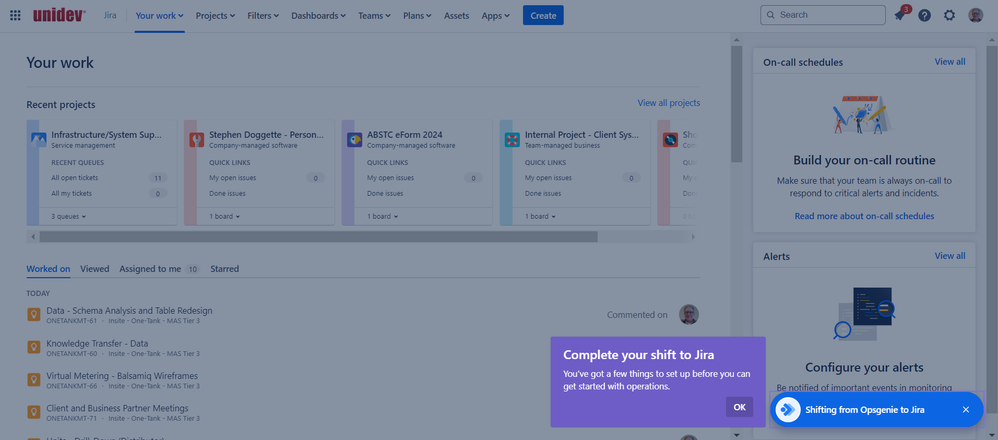Open the help question mark icon
This screenshot has height=440, width=998.
[x=925, y=15]
